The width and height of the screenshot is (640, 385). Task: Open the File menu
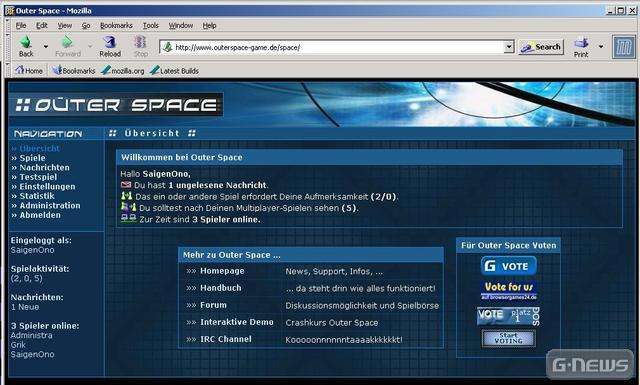[x=21, y=25]
